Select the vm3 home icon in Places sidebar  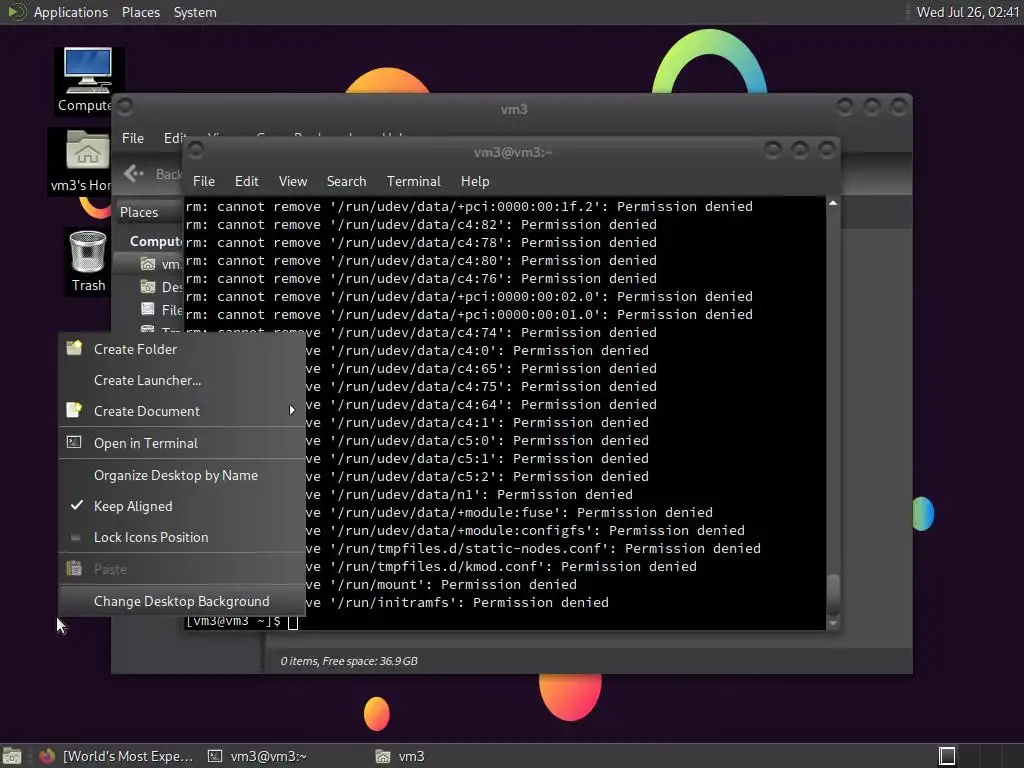point(148,264)
